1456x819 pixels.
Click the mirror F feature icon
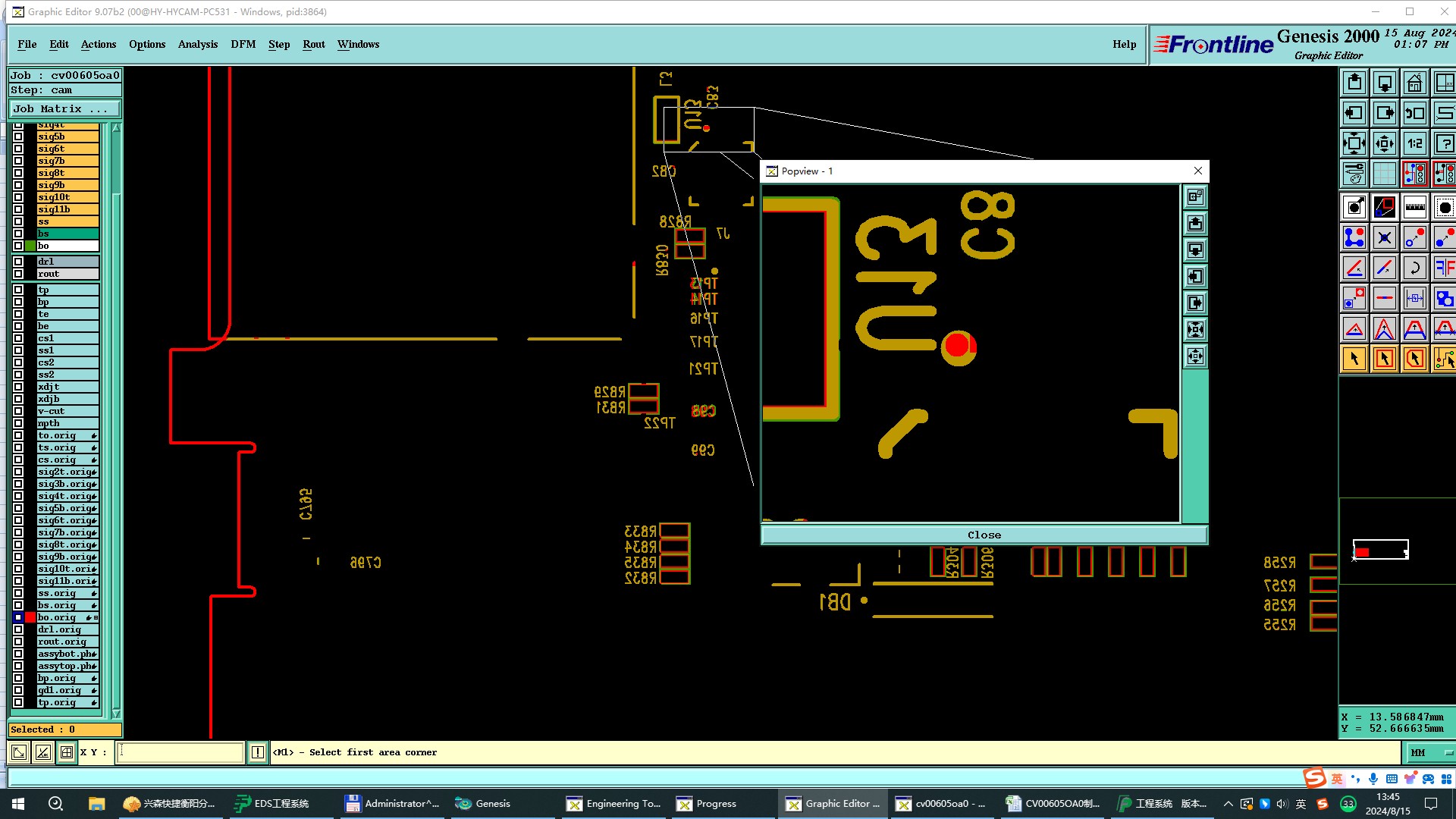[x=1445, y=268]
